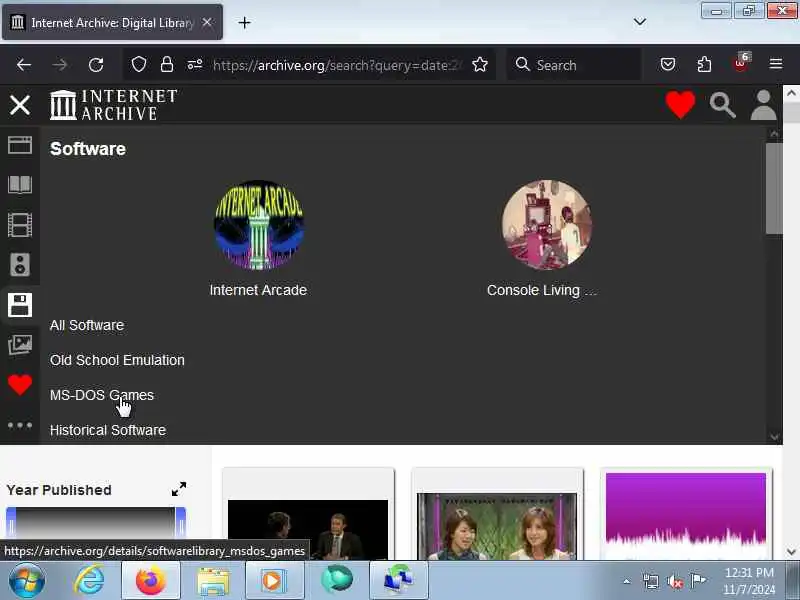Click the page scrollbar up arrow
The height and width of the screenshot is (600, 800).
tap(791, 94)
